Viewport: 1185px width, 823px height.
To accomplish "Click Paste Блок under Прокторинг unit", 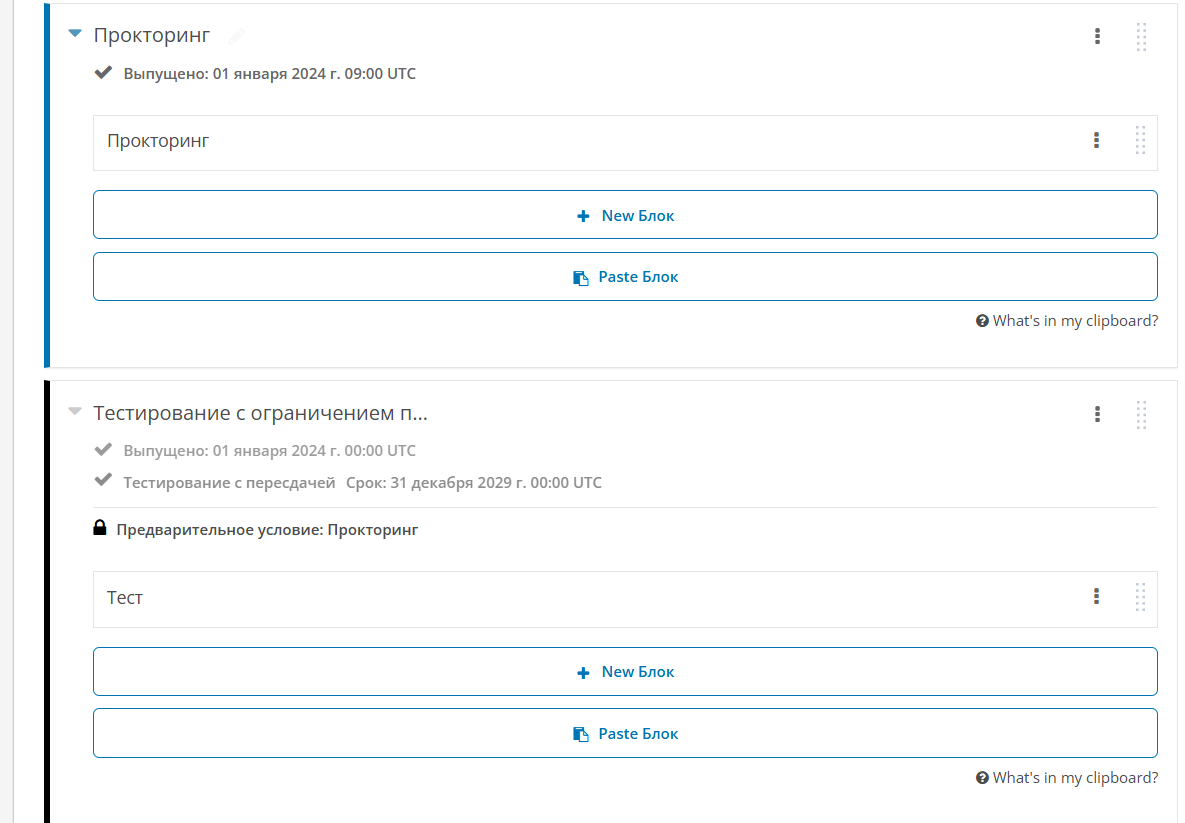I will (625, 277).
